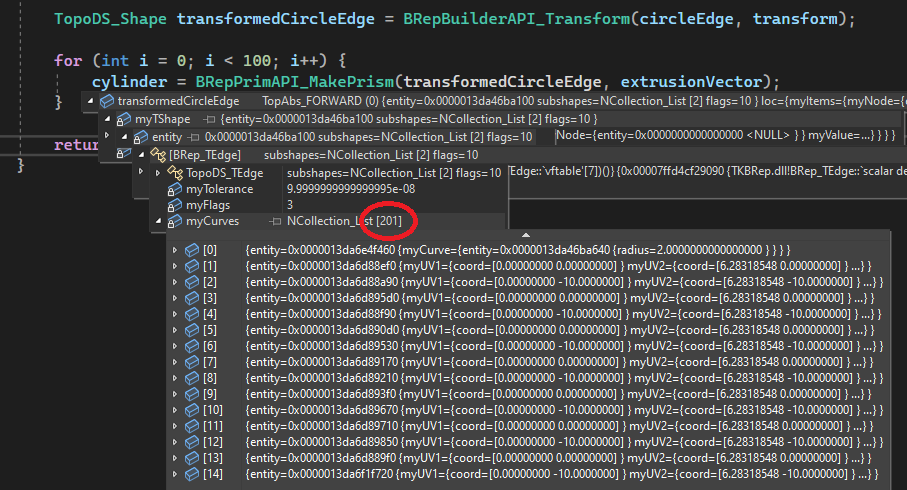The height and width of the screenshot is (490, 907).
Task: Click the object icon for element [7]
Action: coord(193,361)
